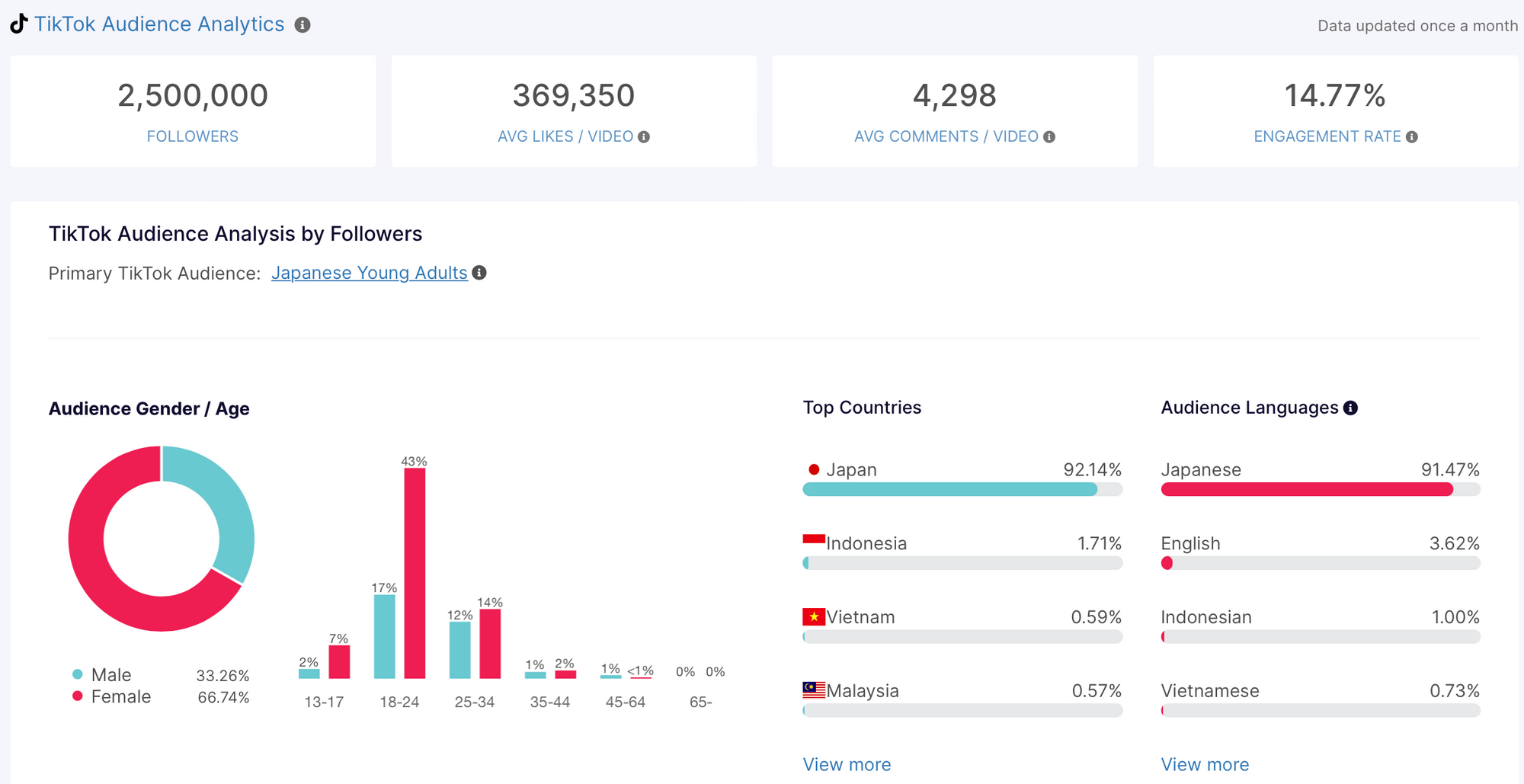Click the Vietnam flag icon
This screenshot has height=784, width=1524.
(x=813, y=616)
